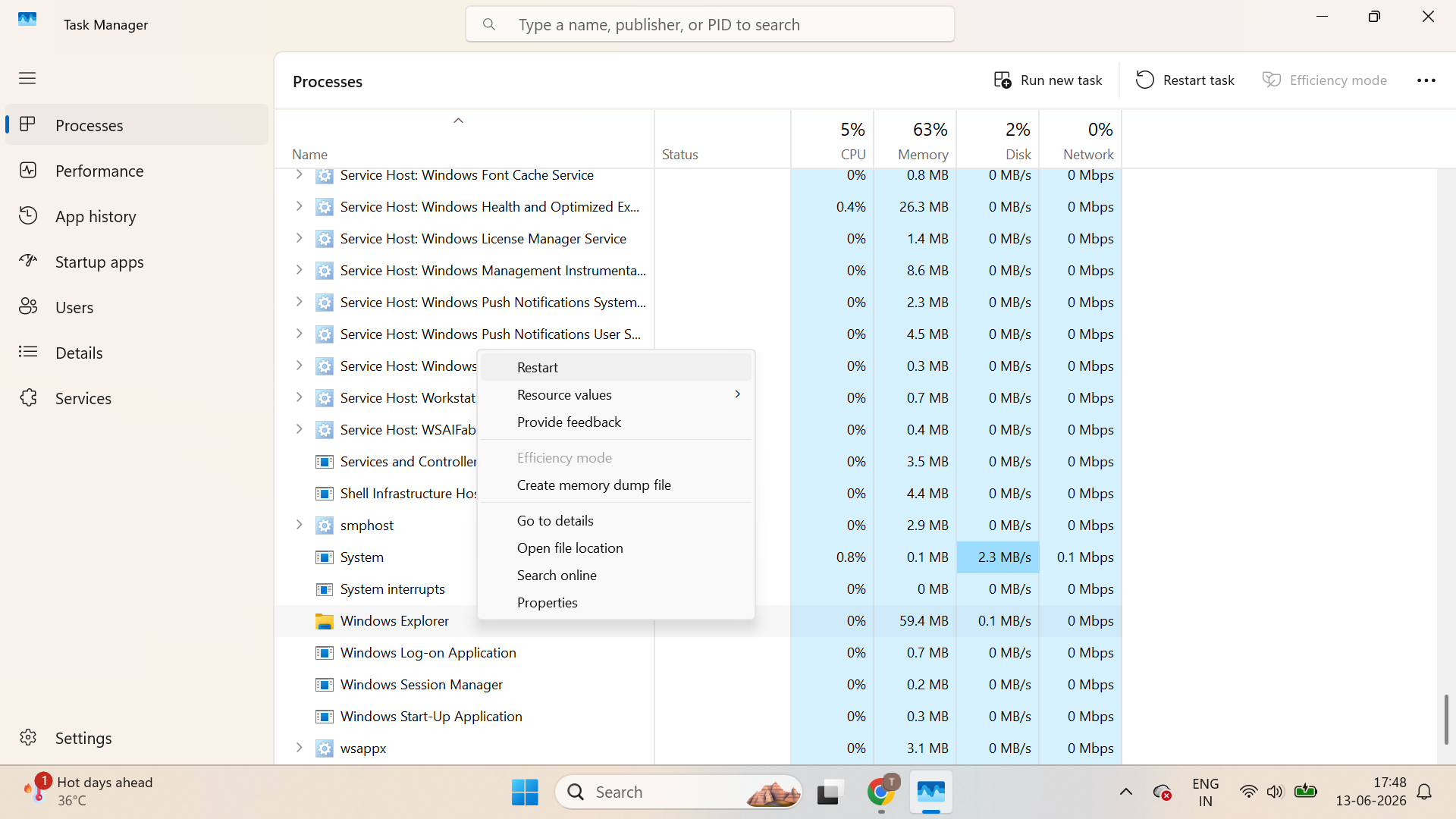The height and width of the screenshot is (819, 1456).
Task: Click the battery status tray icon
Action: 1305,792
